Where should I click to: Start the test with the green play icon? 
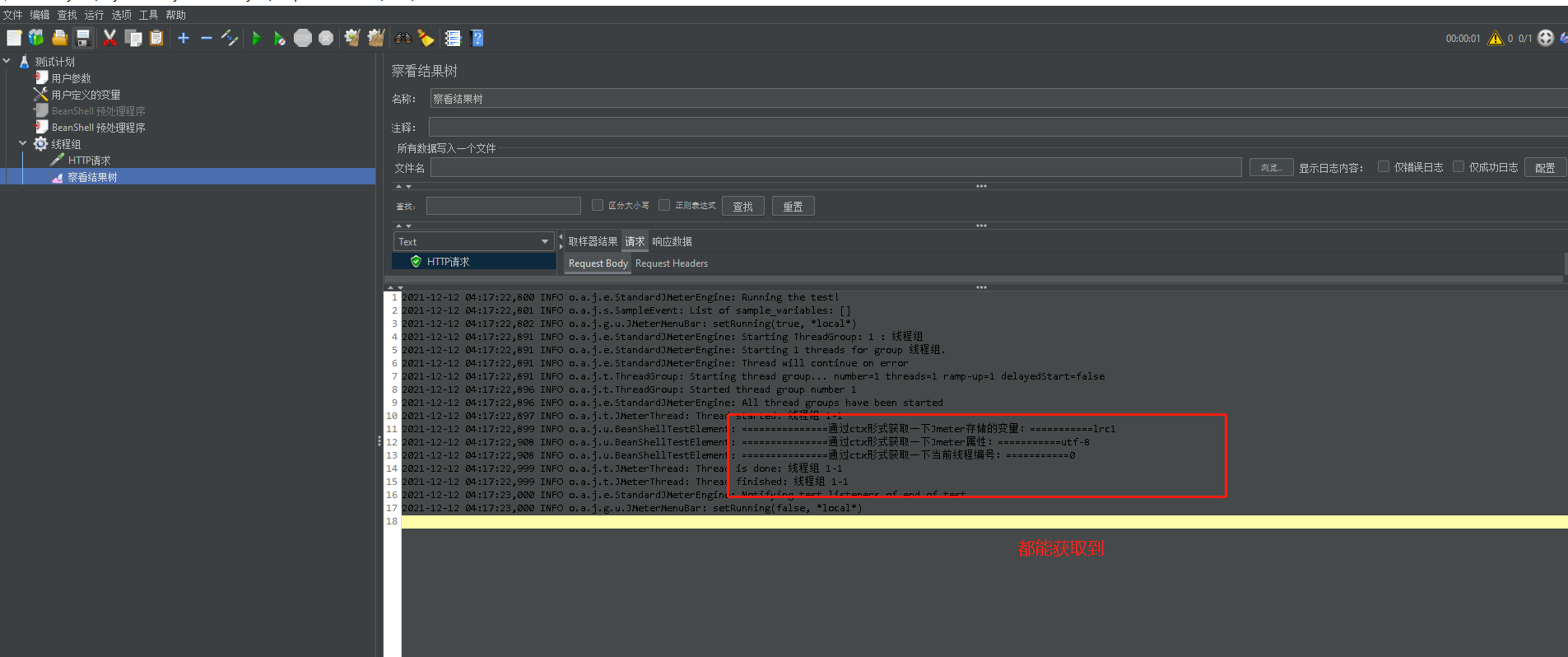click(257, 38)
